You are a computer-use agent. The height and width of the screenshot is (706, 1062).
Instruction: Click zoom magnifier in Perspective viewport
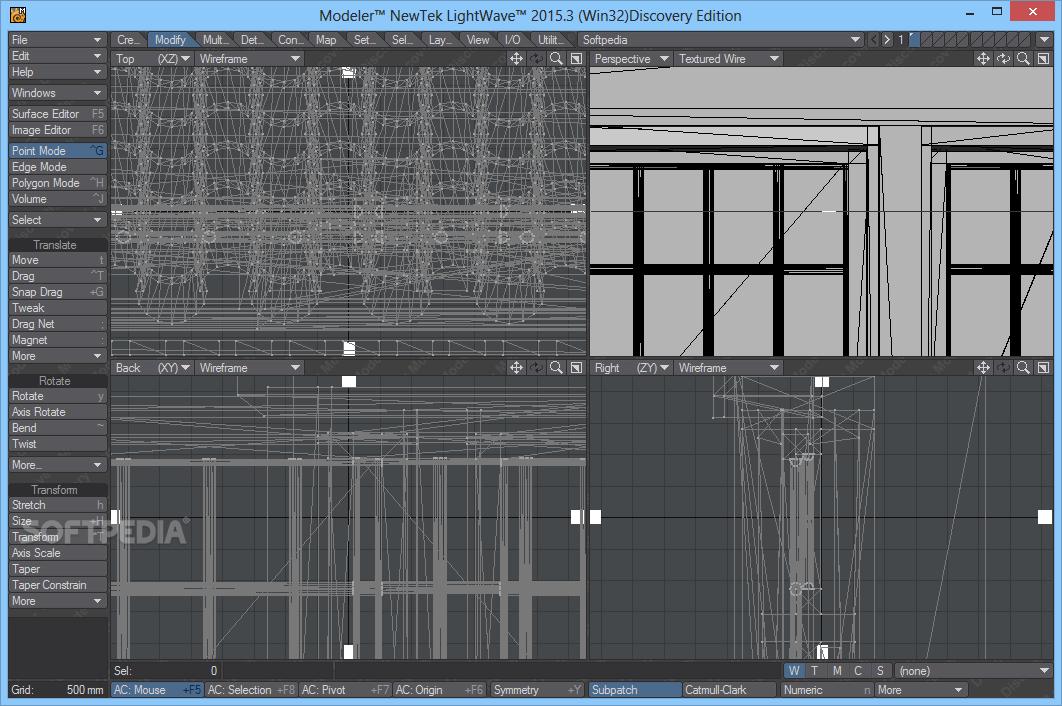[1023, 59]
